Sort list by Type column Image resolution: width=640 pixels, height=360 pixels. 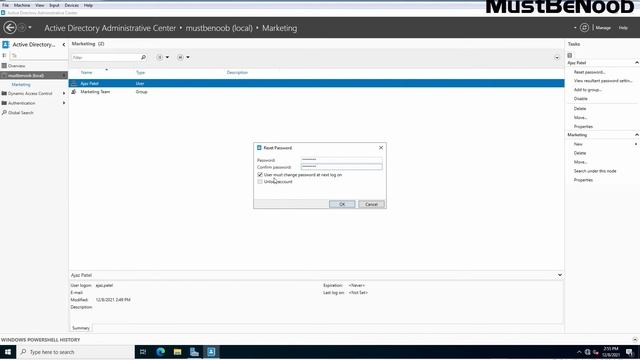tap(140, 73)
